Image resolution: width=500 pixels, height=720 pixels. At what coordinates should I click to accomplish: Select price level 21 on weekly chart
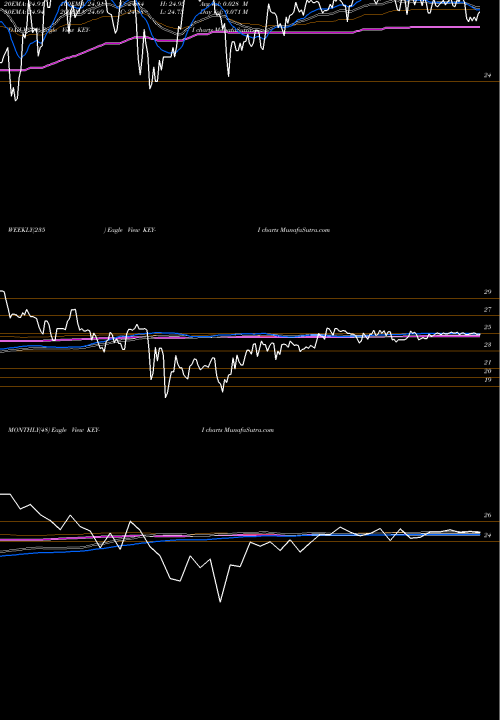point(487,362)
